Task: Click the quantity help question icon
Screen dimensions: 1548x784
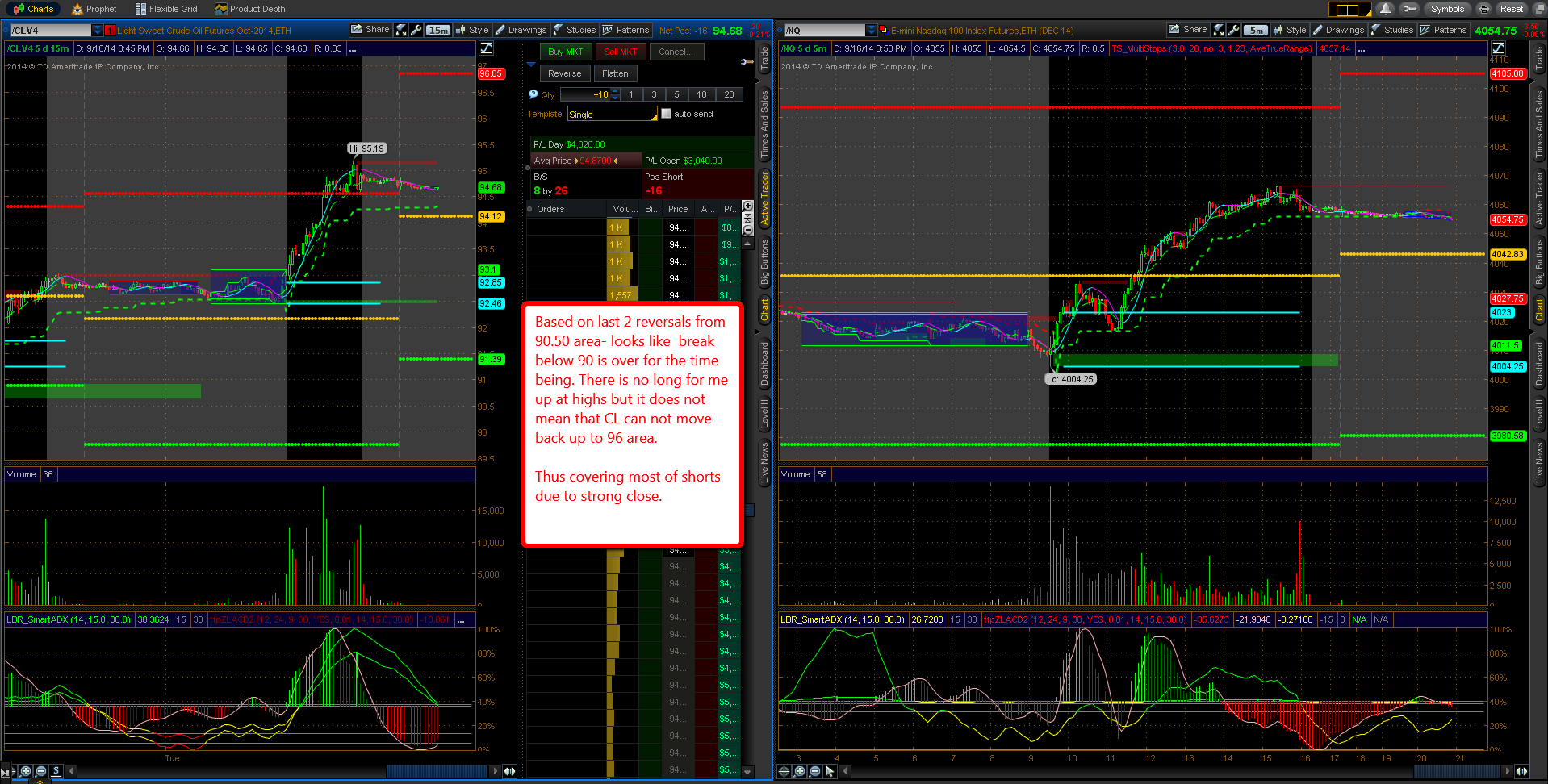Action: pos(533,94)
